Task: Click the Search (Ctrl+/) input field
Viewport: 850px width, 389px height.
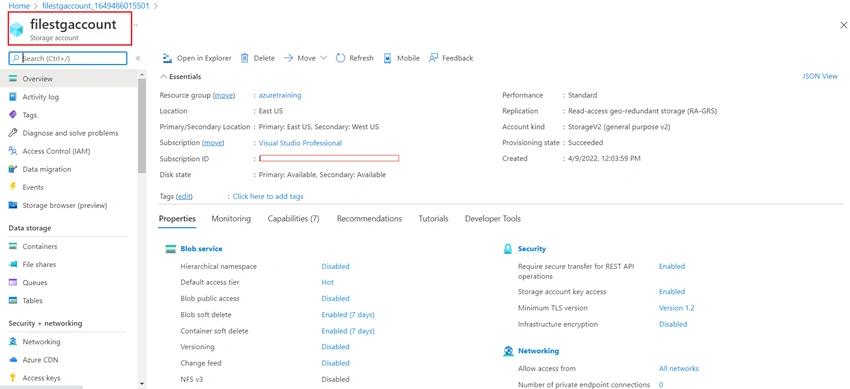Action: 68,59
